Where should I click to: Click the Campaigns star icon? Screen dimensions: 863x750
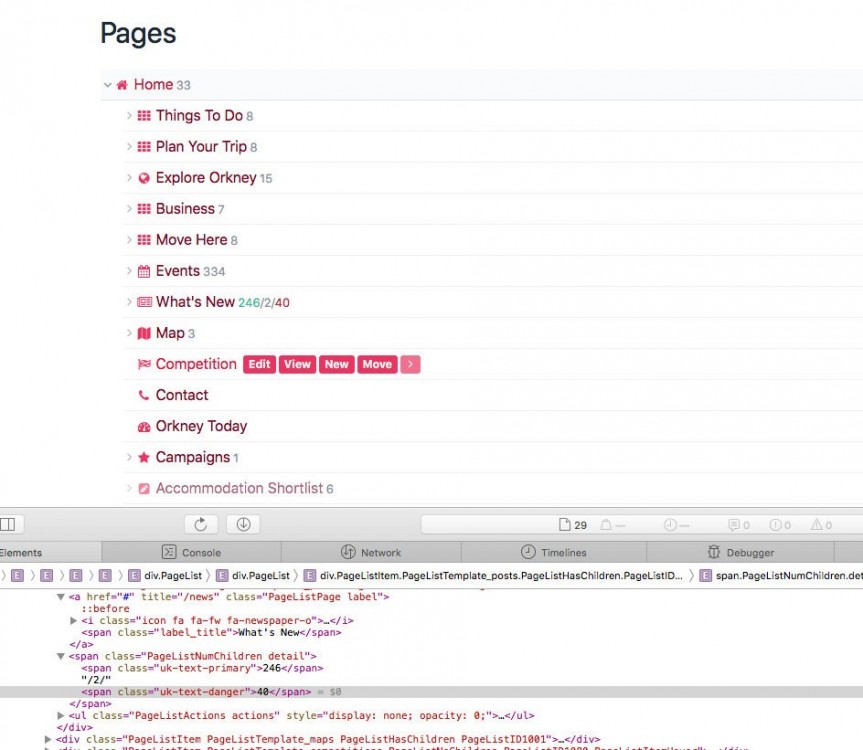pos(144,457)
